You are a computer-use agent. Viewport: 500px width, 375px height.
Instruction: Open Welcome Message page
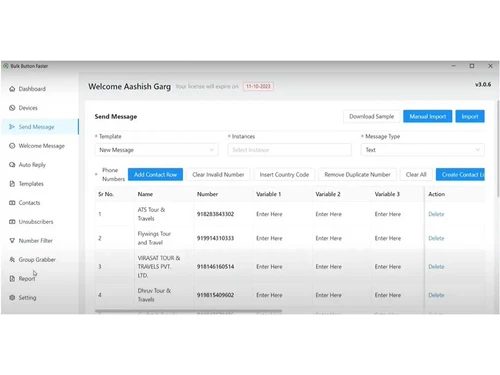[x=42, y=146]
